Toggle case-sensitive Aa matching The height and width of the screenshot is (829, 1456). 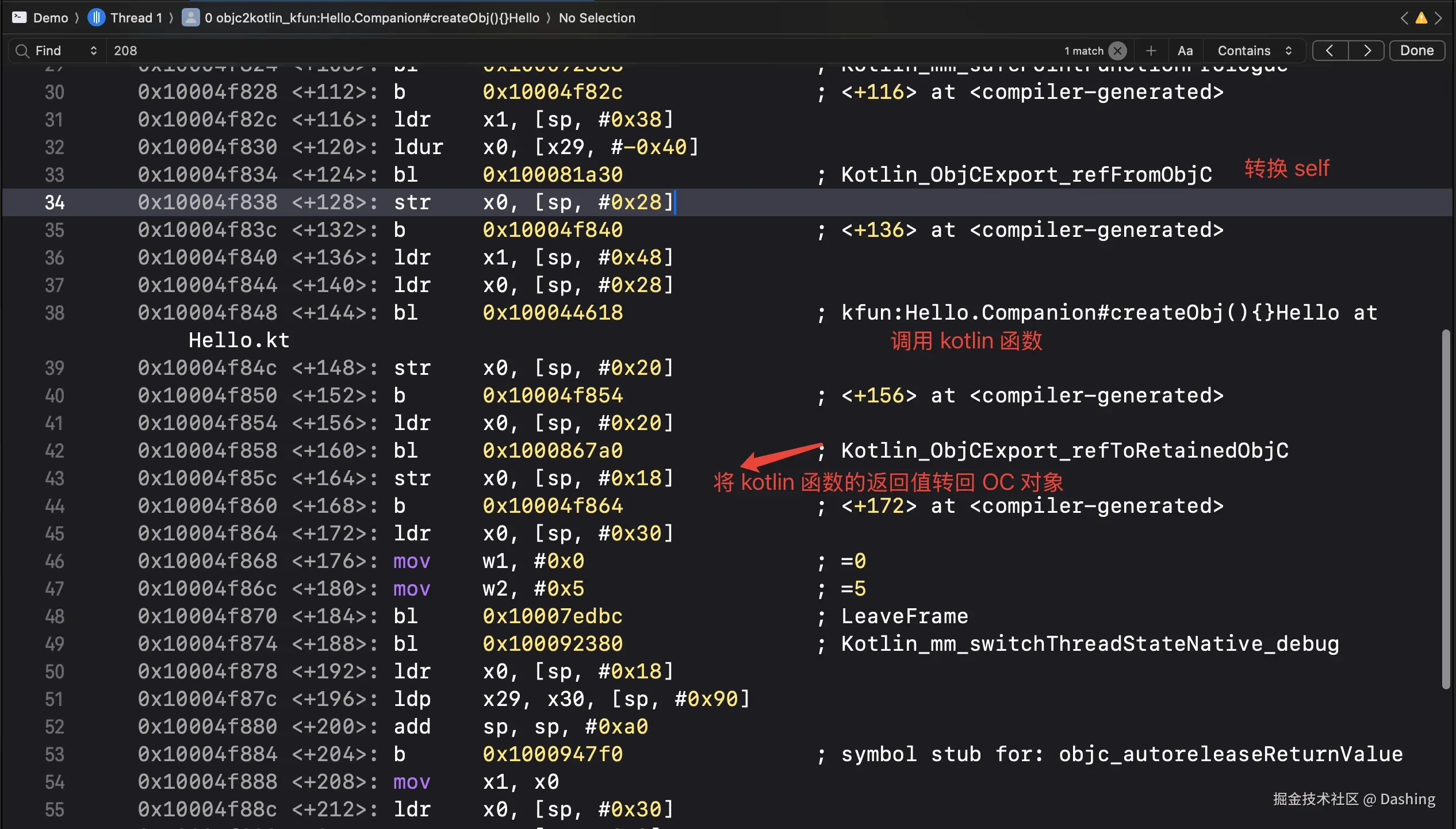point(1185,51)
